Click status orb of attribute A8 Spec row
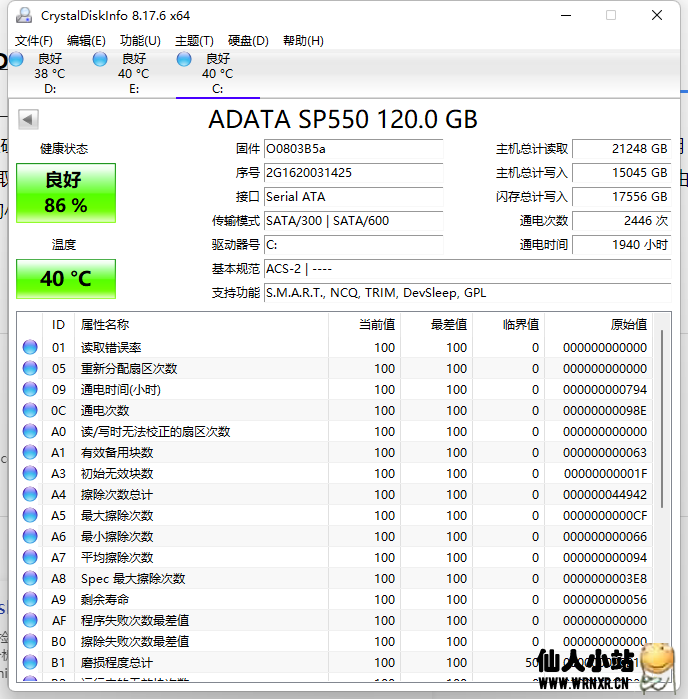The width and height of the screenshot is (688, 699). [x=30, y=578]
